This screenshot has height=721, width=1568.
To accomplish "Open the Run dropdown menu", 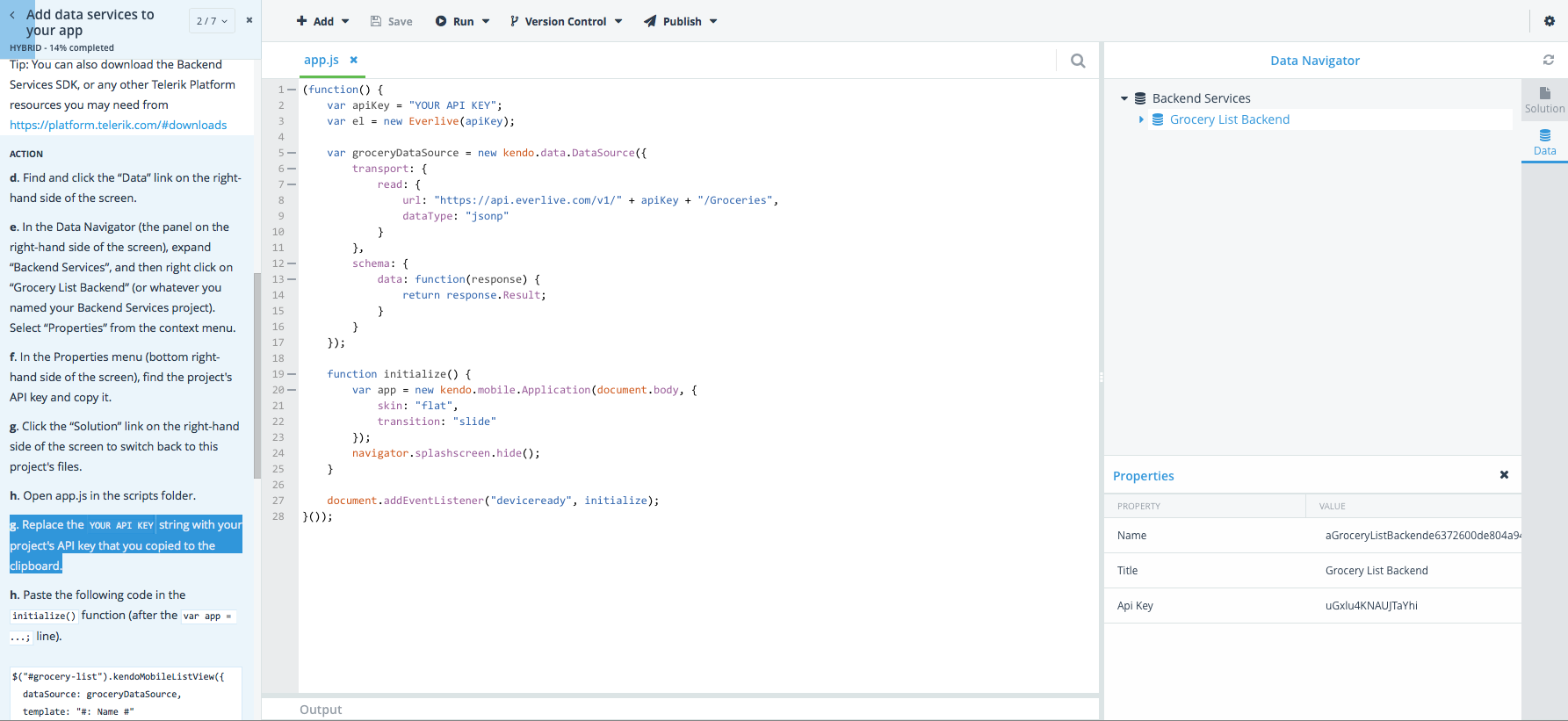I will (462, 21).
